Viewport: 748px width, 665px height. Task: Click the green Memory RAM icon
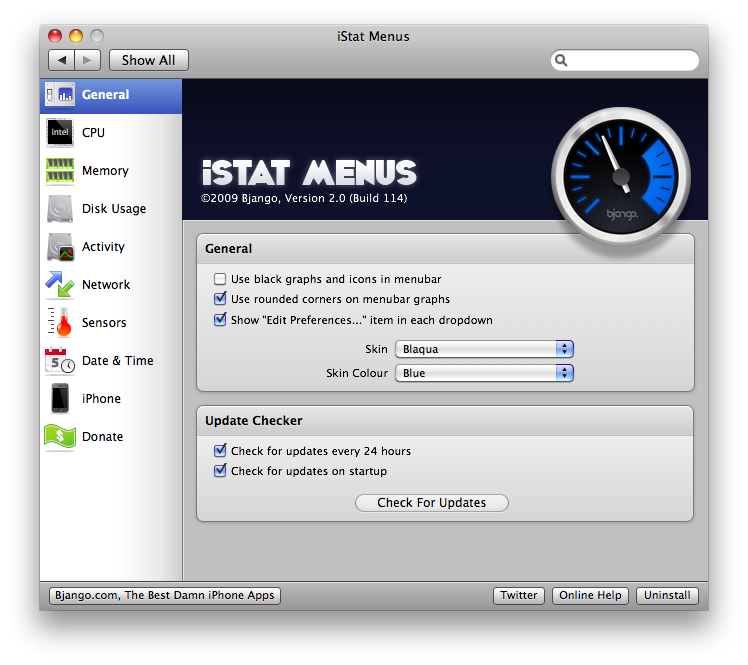click(x=60, y=170)
